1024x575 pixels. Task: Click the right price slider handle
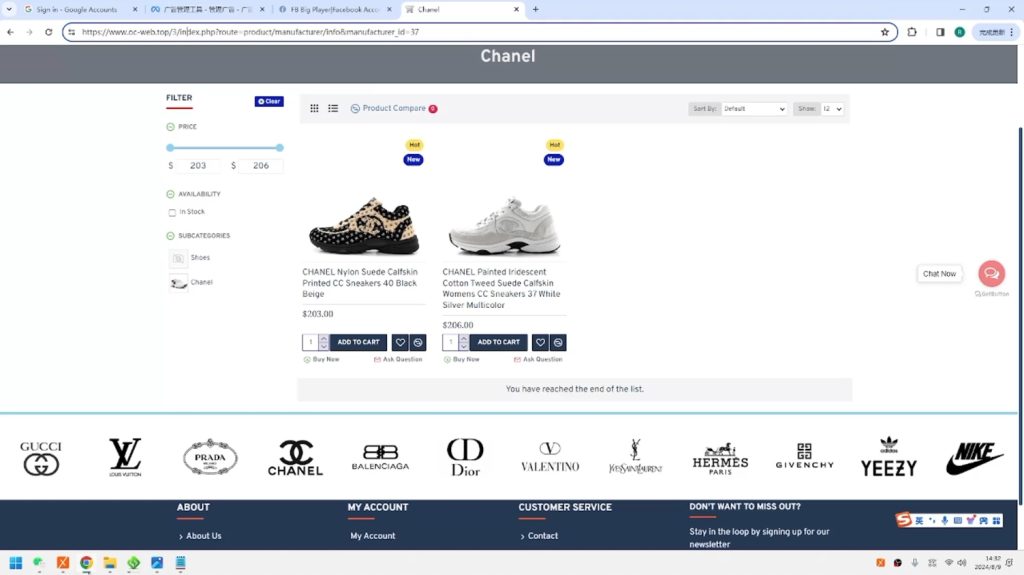tap(280, 148)
